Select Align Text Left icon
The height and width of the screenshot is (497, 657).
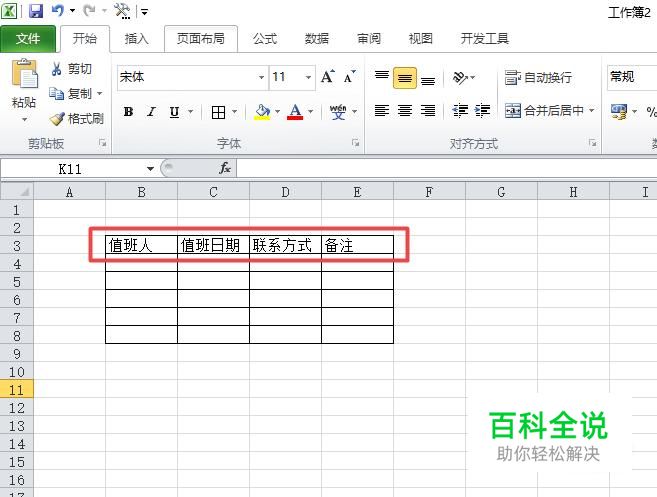(382, 111)
